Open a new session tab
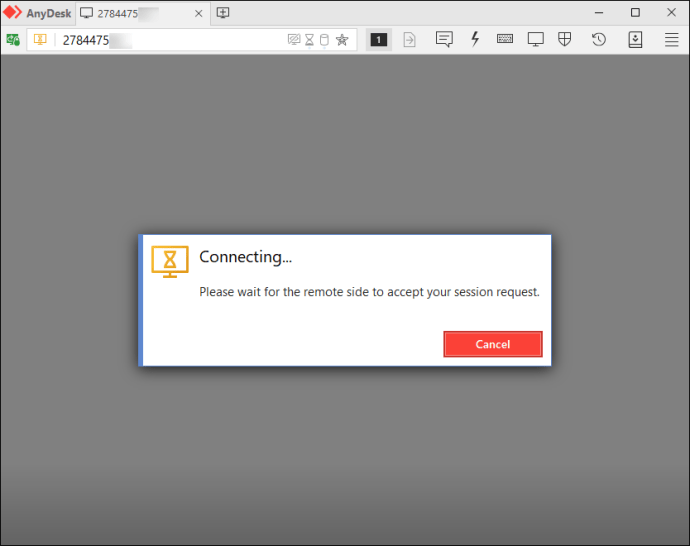Image resolution: width=690 pixels, height=546 pixels. 223,13
